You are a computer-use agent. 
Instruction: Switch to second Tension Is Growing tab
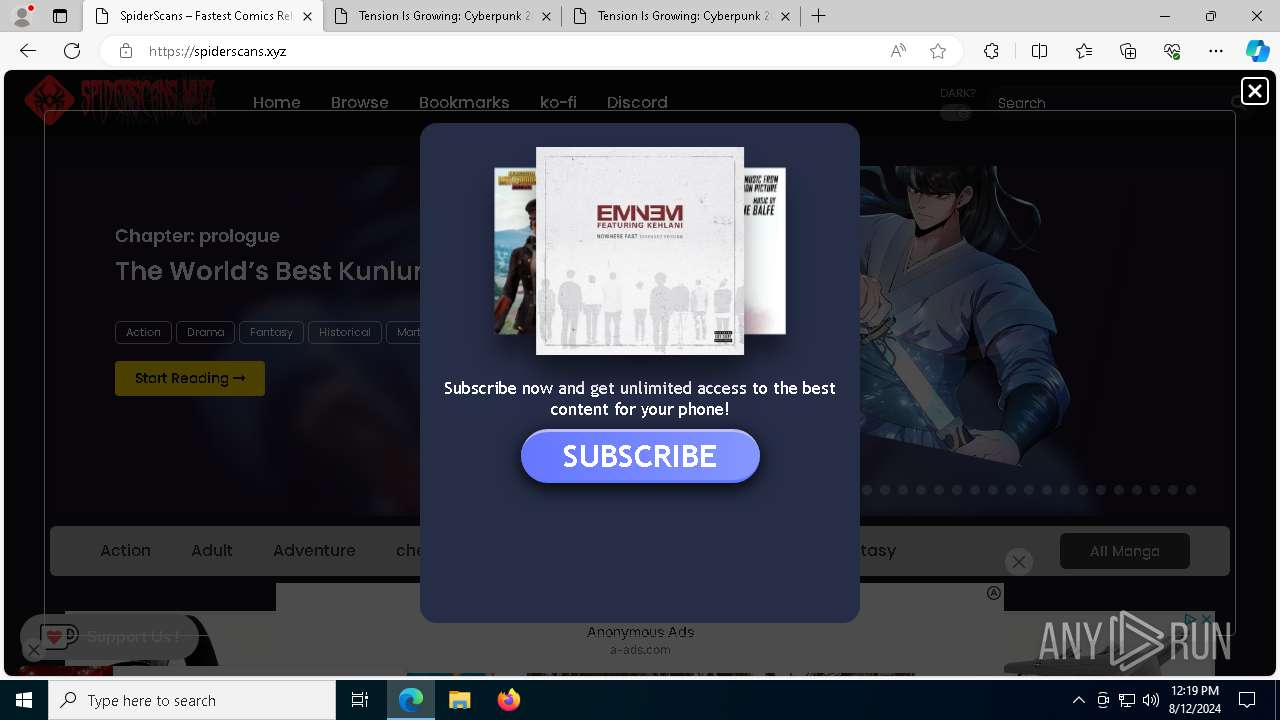tap(443, 16)
